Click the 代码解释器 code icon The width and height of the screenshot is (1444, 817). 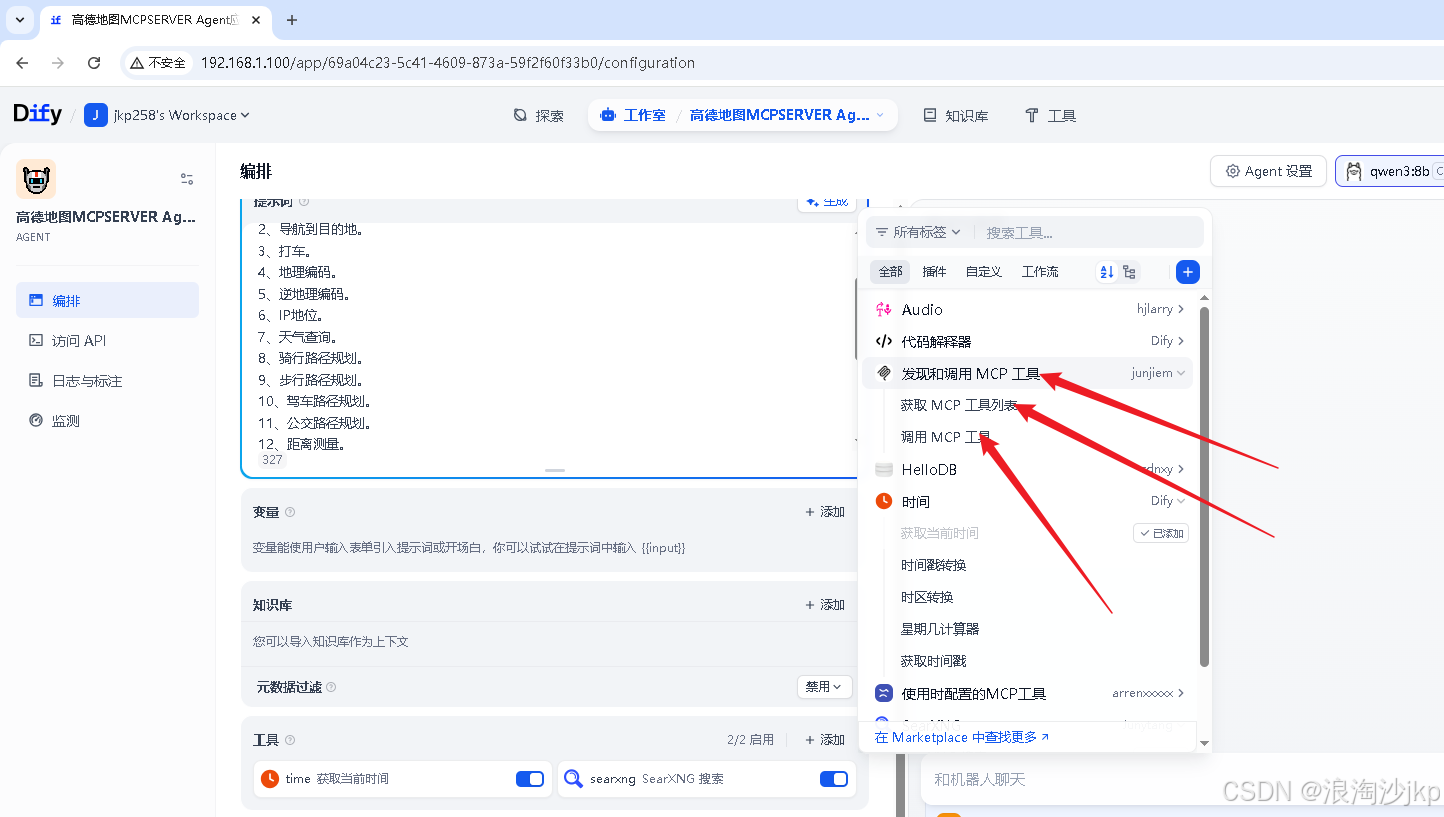pos(883,341)
